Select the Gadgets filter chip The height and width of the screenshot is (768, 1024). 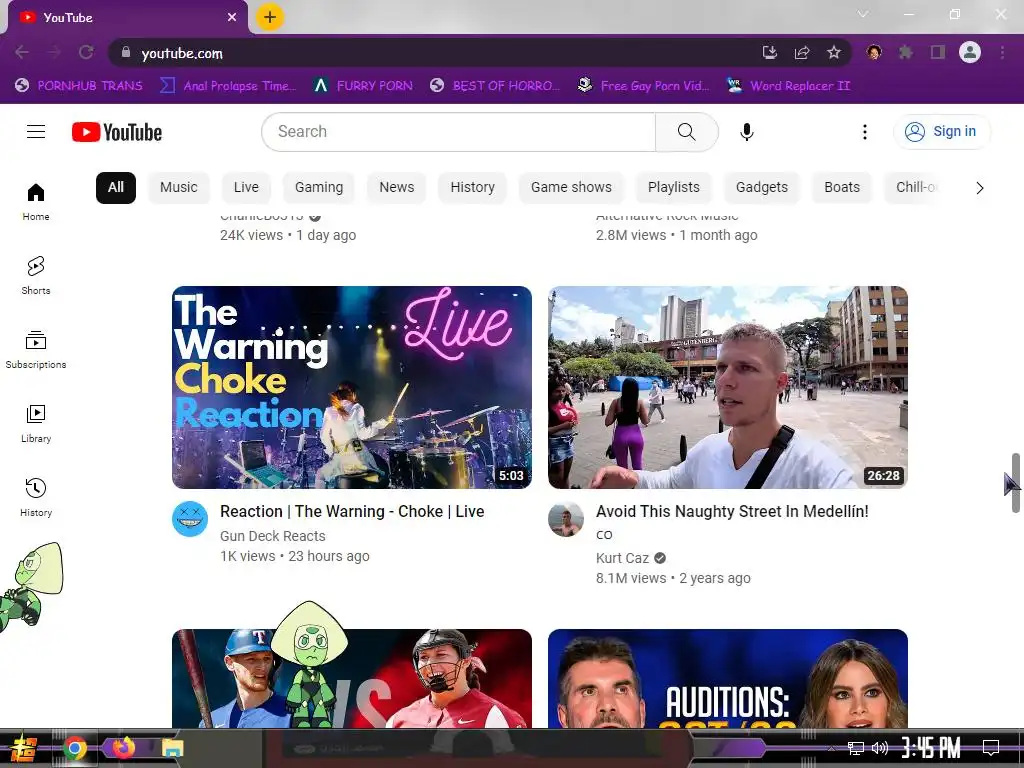pos(761,187)
